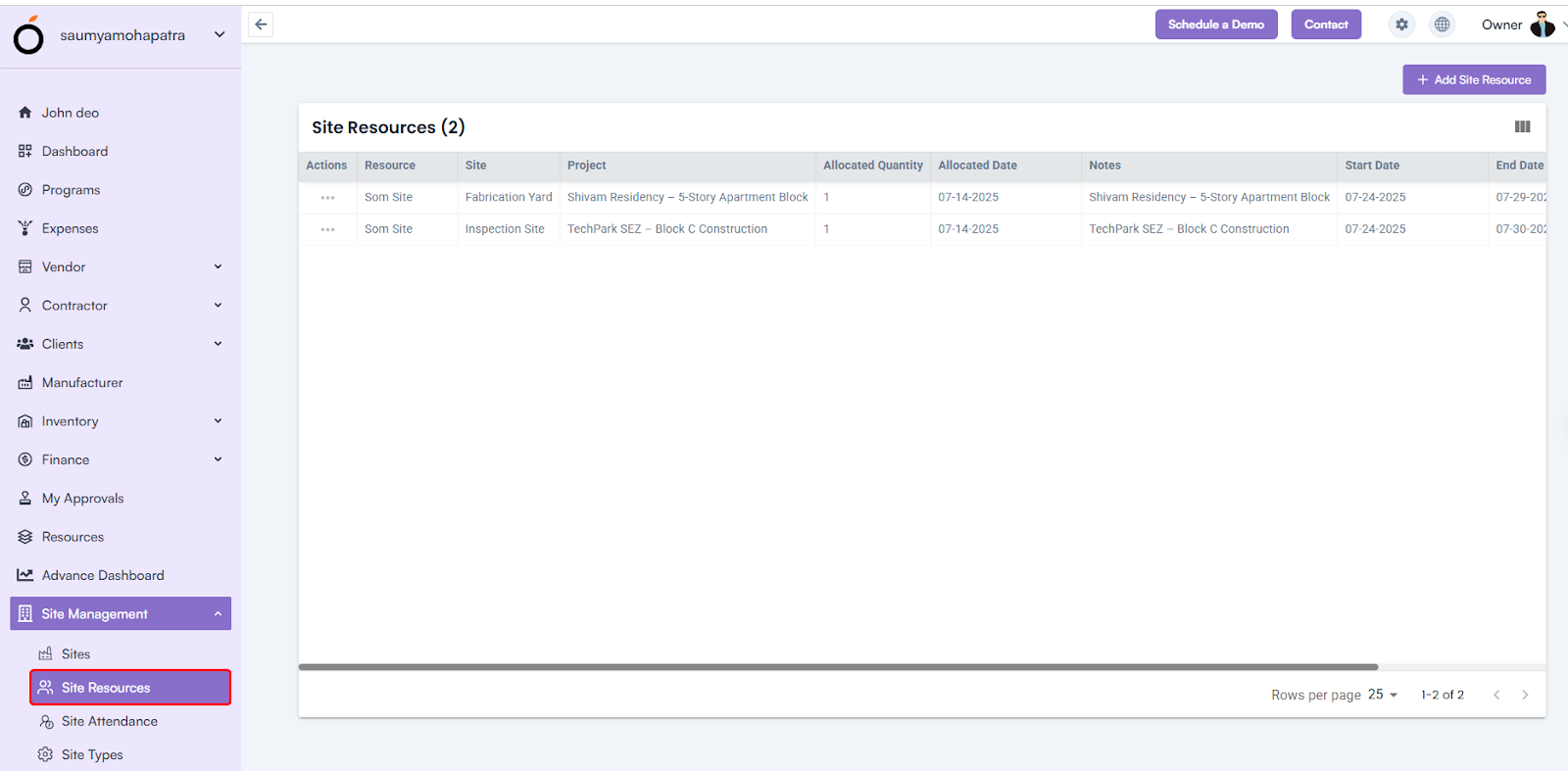The width and height of the screenshot is (1568, 771).
Task: Click the Add Site Resource button
Action: (x=1474, y=79)
